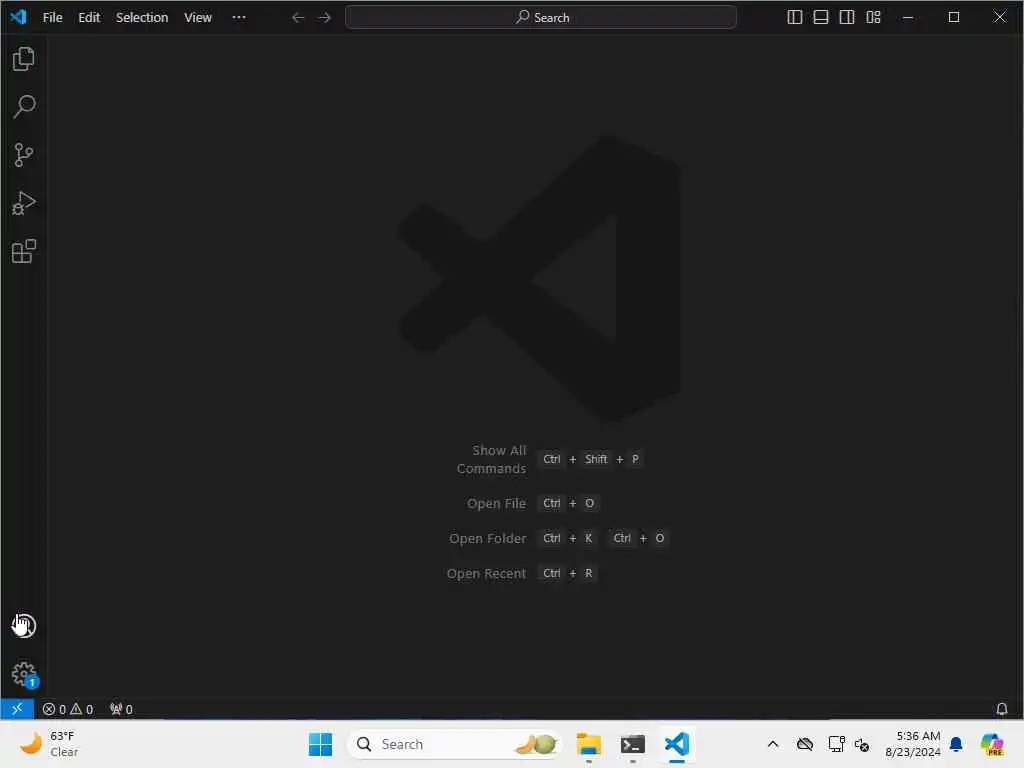Expand the more menus ellipsis

click(x=239, y=18)
